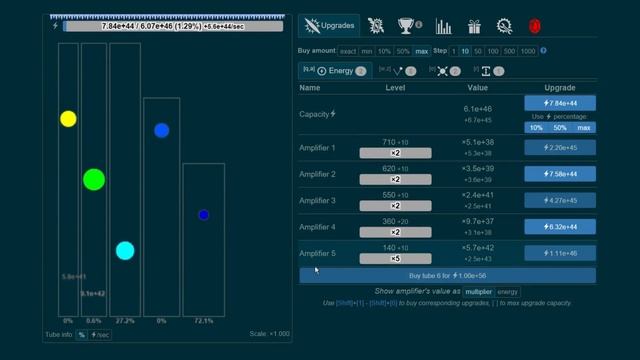The height and width of the screenshot is (360, 640).
Task: Set step size to 1
Action: [x=453, y=51]
